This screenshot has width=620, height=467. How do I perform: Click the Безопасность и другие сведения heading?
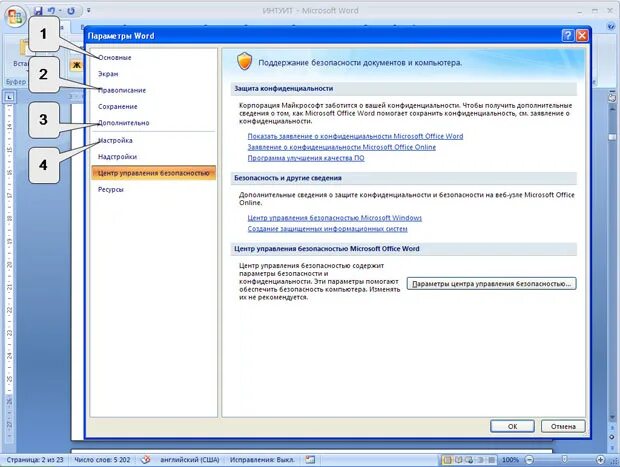[x=288, y=178]
